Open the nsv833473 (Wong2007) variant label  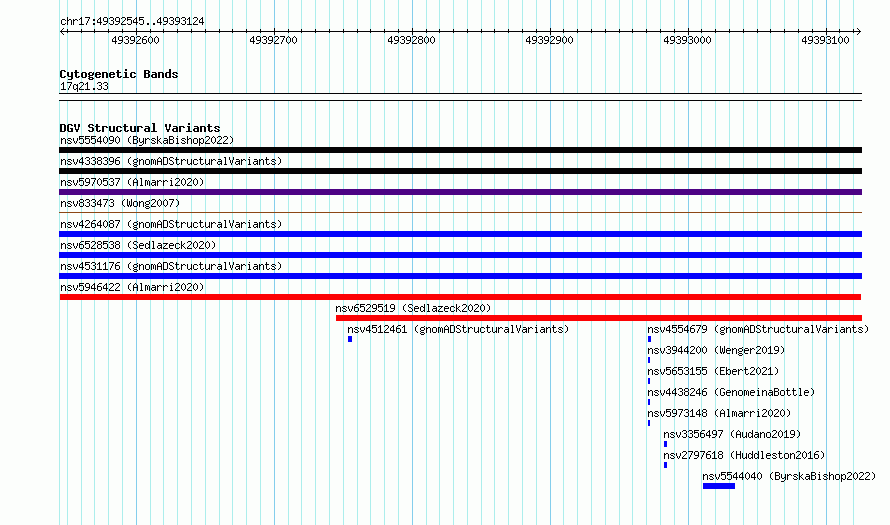tap(120, 203)
